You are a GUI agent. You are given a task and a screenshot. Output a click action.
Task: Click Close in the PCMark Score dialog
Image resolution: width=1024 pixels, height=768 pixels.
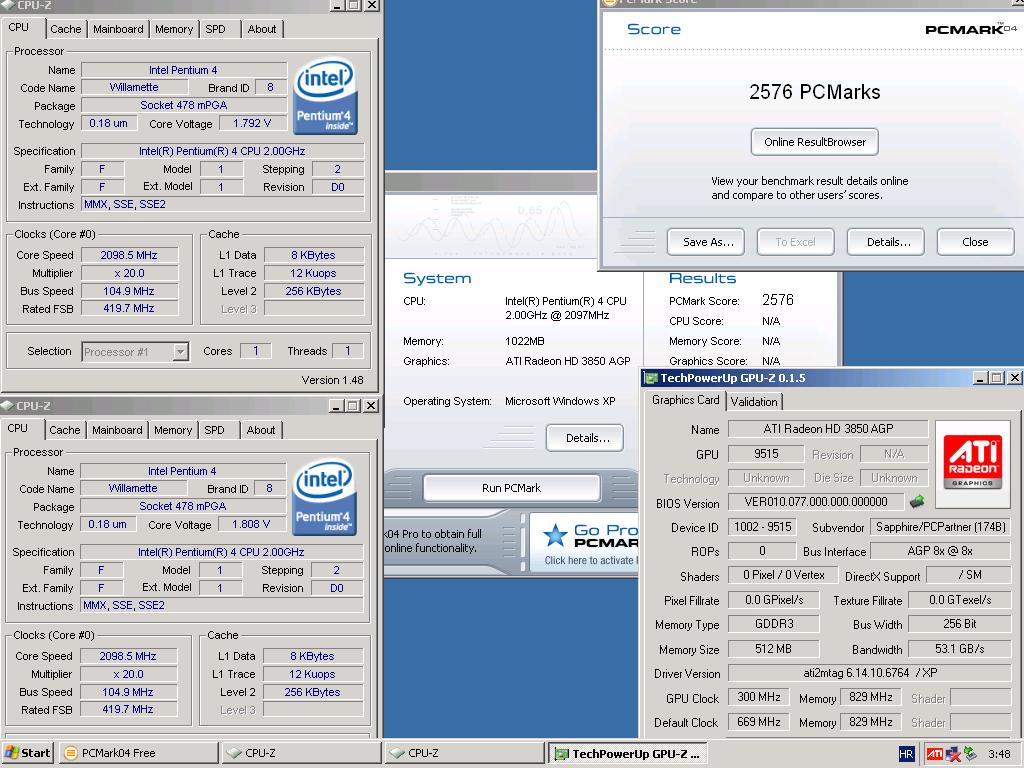[975, 242]
